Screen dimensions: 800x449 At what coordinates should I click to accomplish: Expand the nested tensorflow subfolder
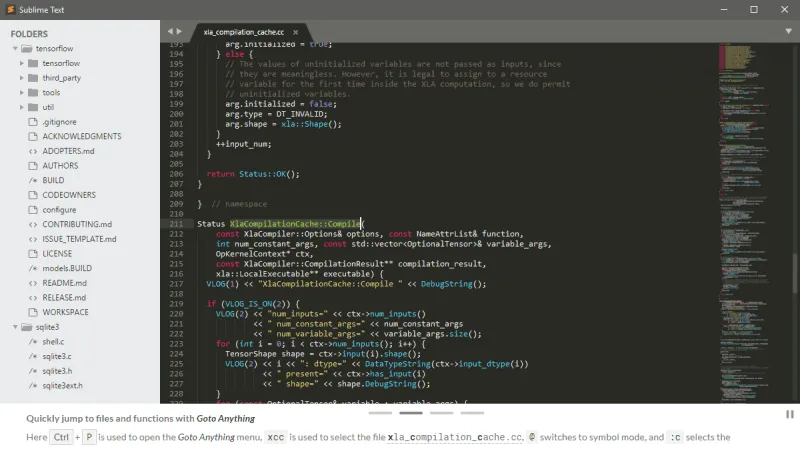[21, 63]
